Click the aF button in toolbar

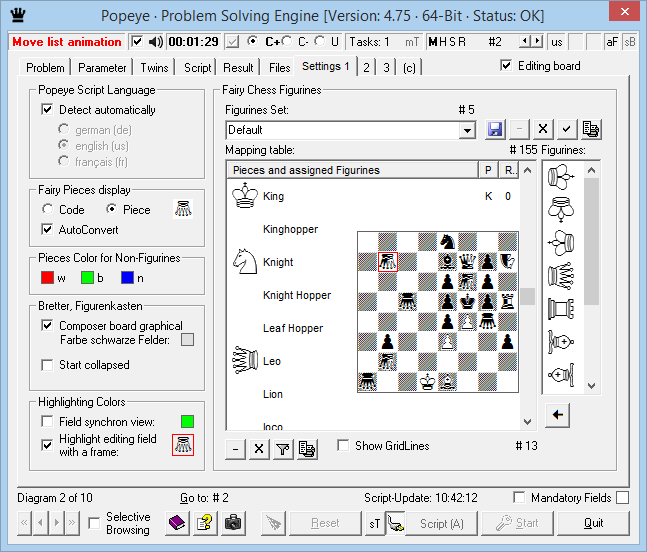pos(612,42)
